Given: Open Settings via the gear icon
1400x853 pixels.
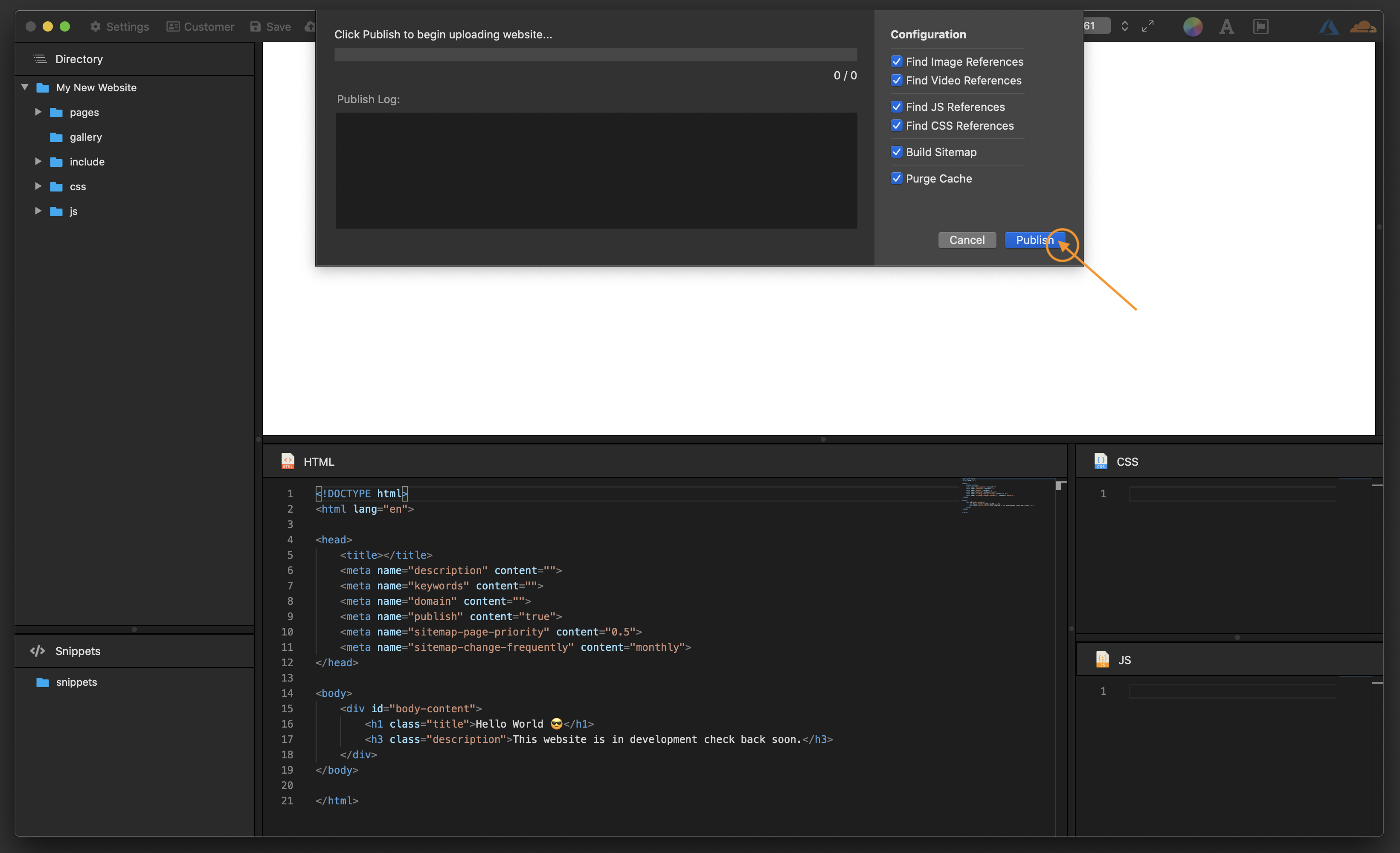Looking at the screenshot, I should 96,27.
